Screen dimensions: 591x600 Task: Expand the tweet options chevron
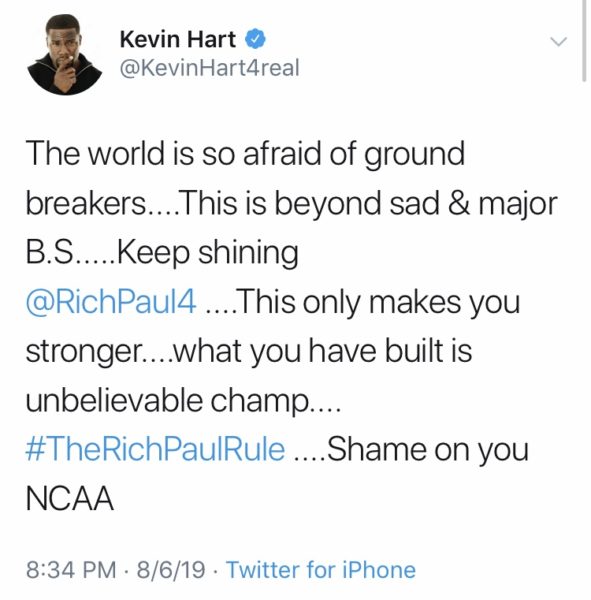tap(558, 41)
